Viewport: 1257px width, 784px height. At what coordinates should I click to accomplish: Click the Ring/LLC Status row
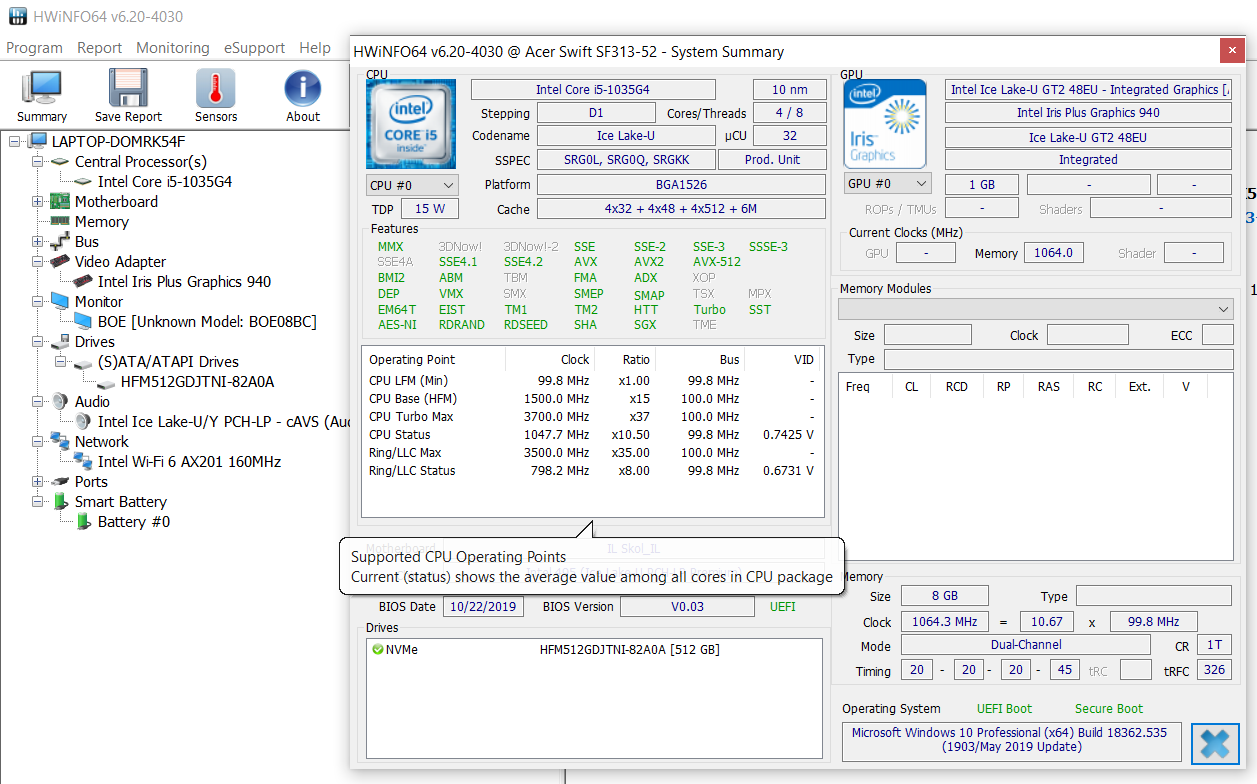[592, 470]
